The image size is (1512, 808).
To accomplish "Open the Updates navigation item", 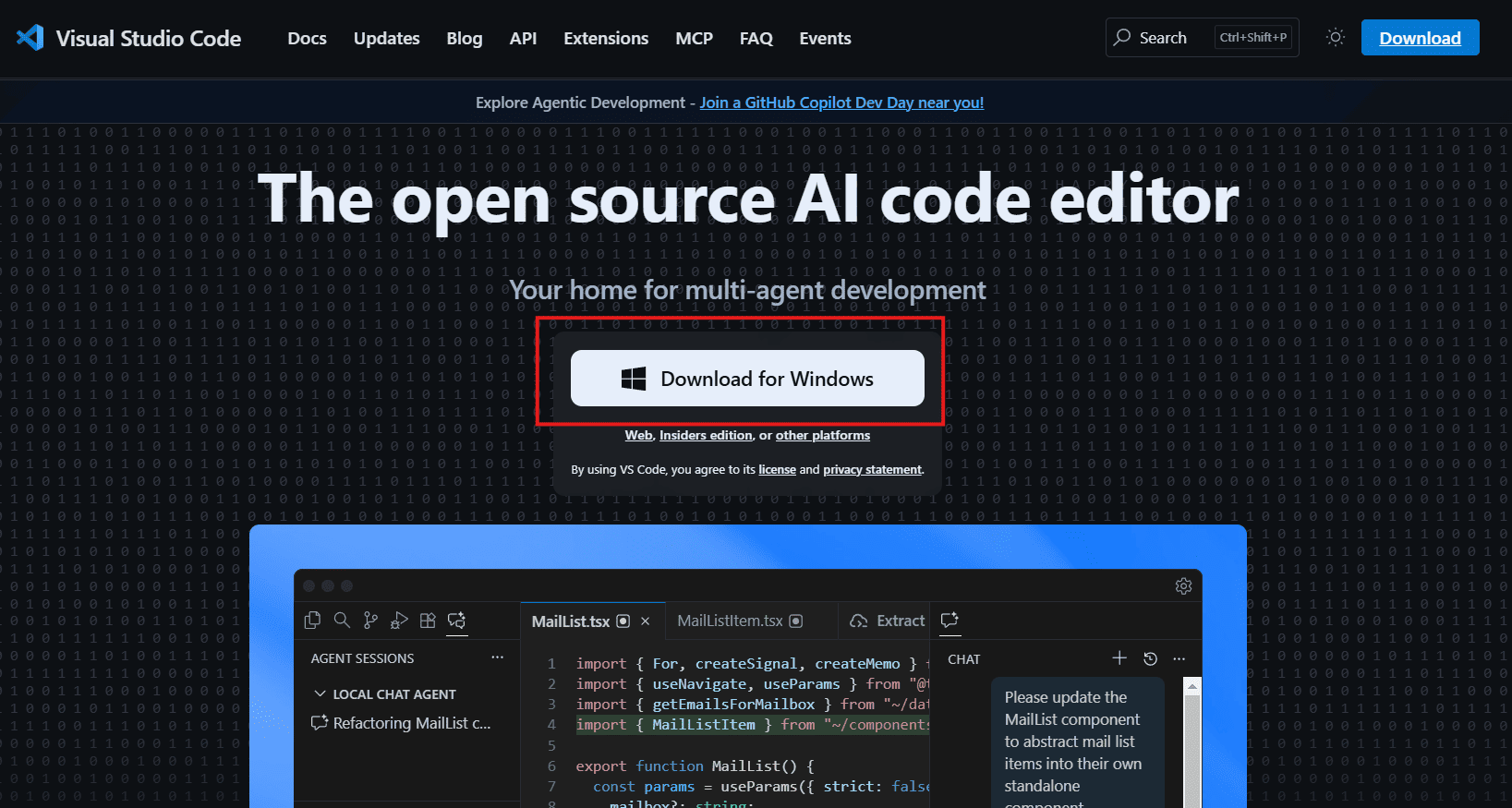I will click(x=387, y=39).
